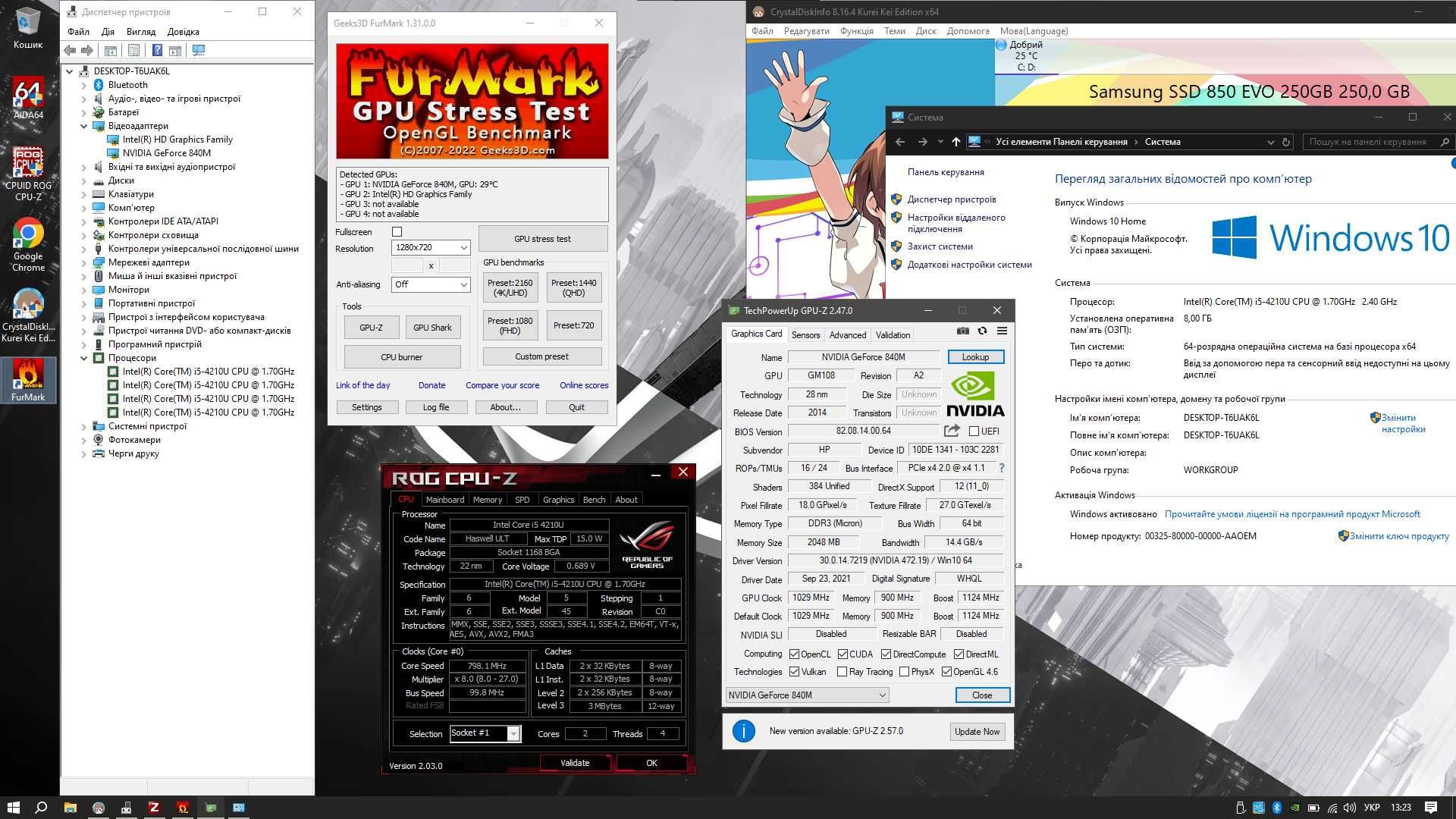Enable the Fullscreen checkbox in FurMark
1456x819 pixels.
click(397, 231)
